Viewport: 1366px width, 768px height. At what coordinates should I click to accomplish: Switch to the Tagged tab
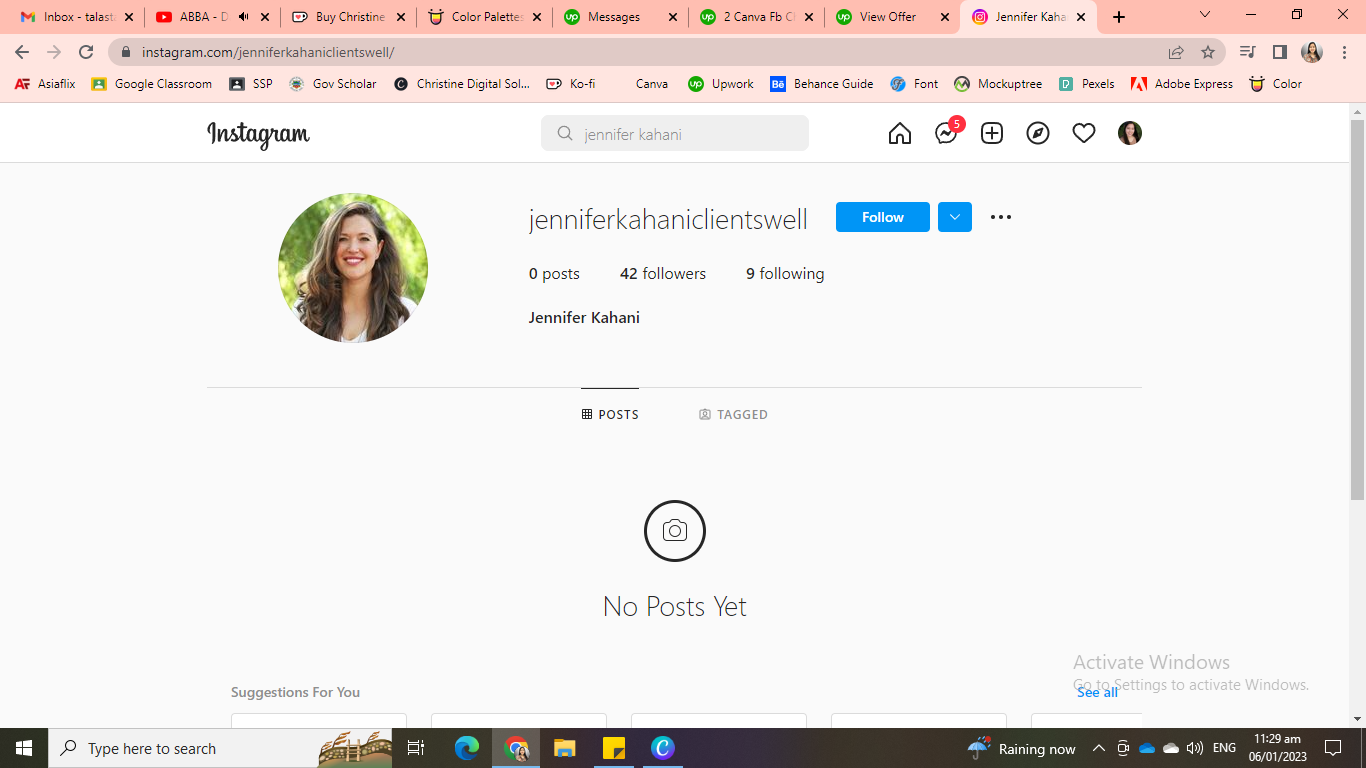pos(733,414)
